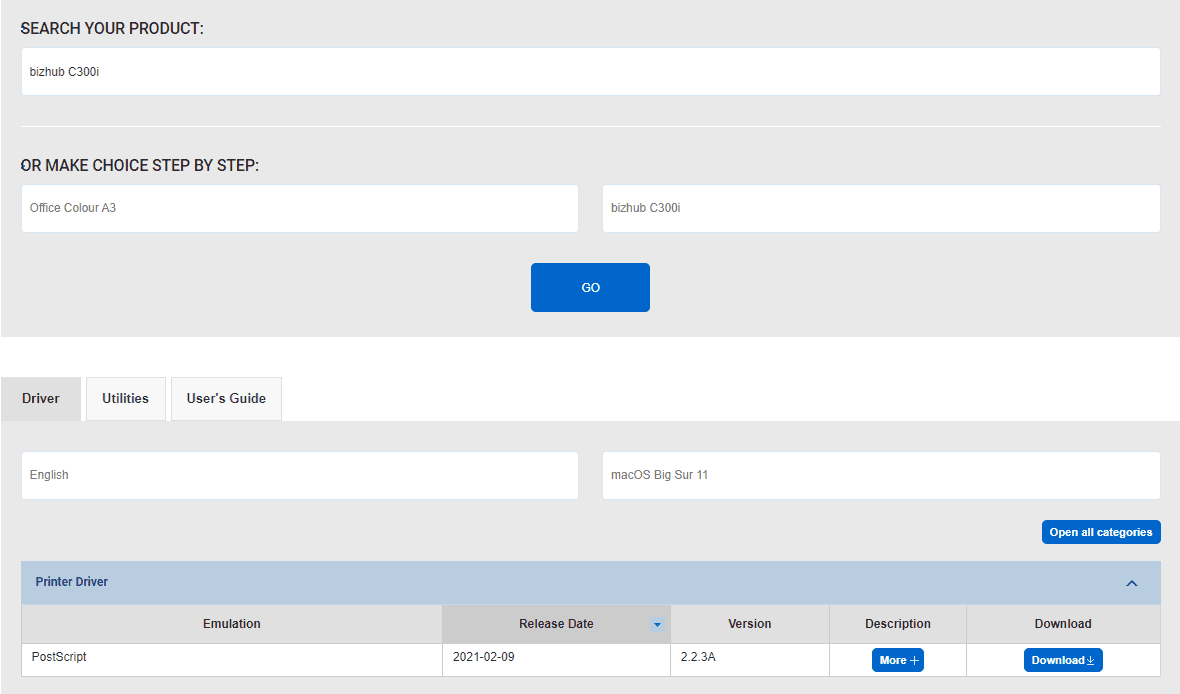Show more description for PostScript driver

pyautogui.click(x=898, y=660)
